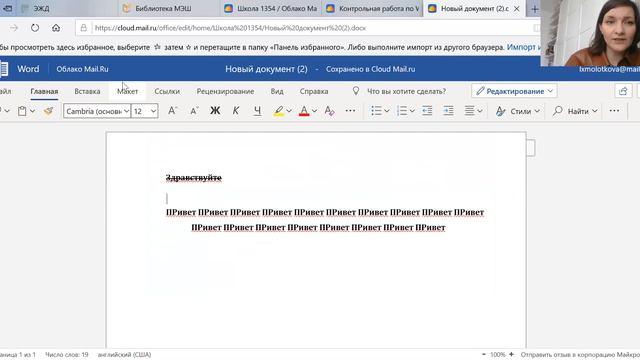Go forward in browser history
This screenshot has width=640, height=360.
coord(14,28)
